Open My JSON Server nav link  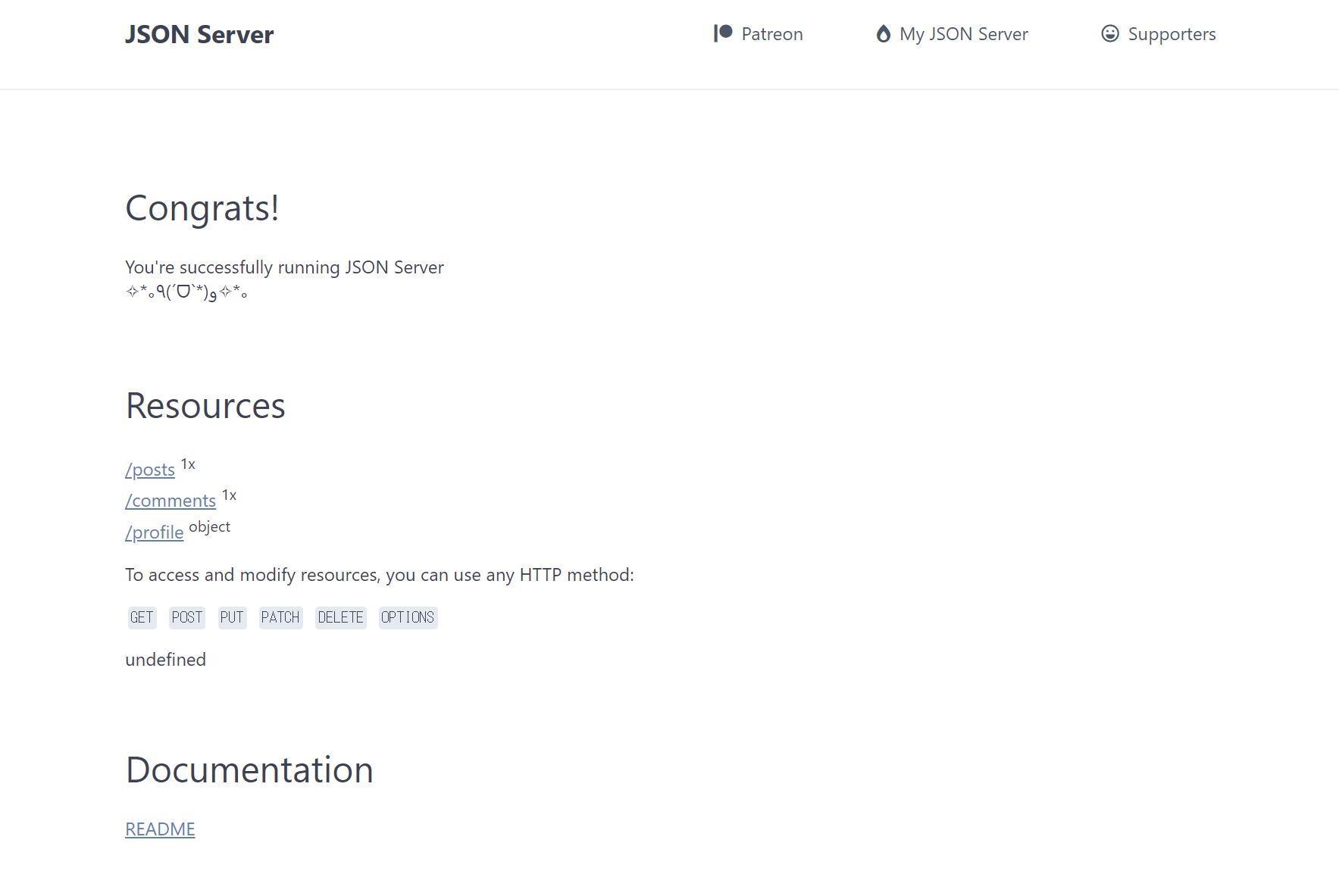click(952, 34)
